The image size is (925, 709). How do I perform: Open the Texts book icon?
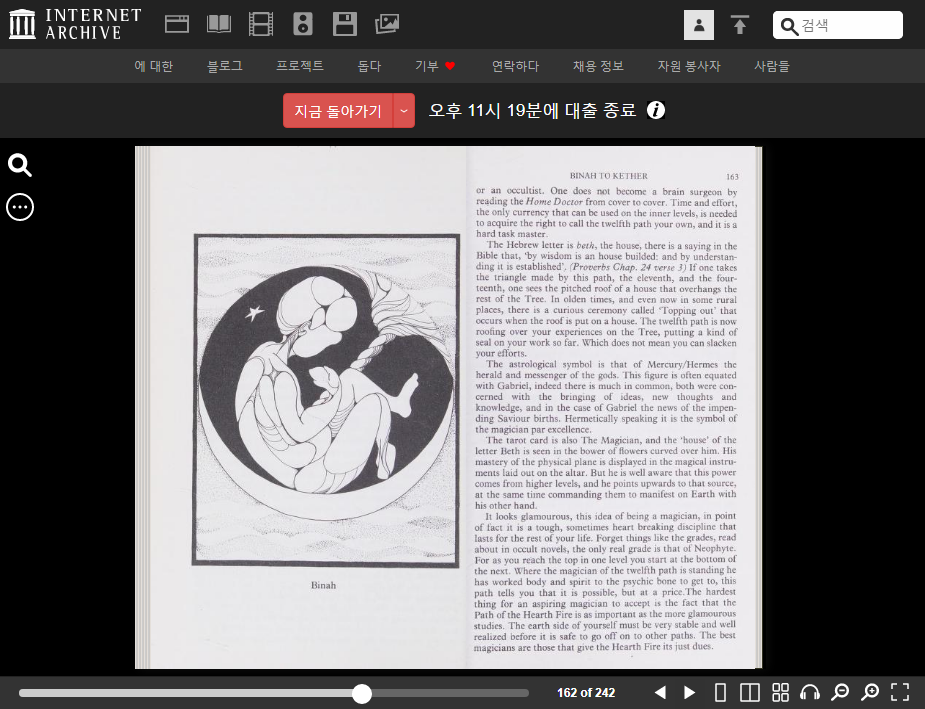tap(219, 24)
